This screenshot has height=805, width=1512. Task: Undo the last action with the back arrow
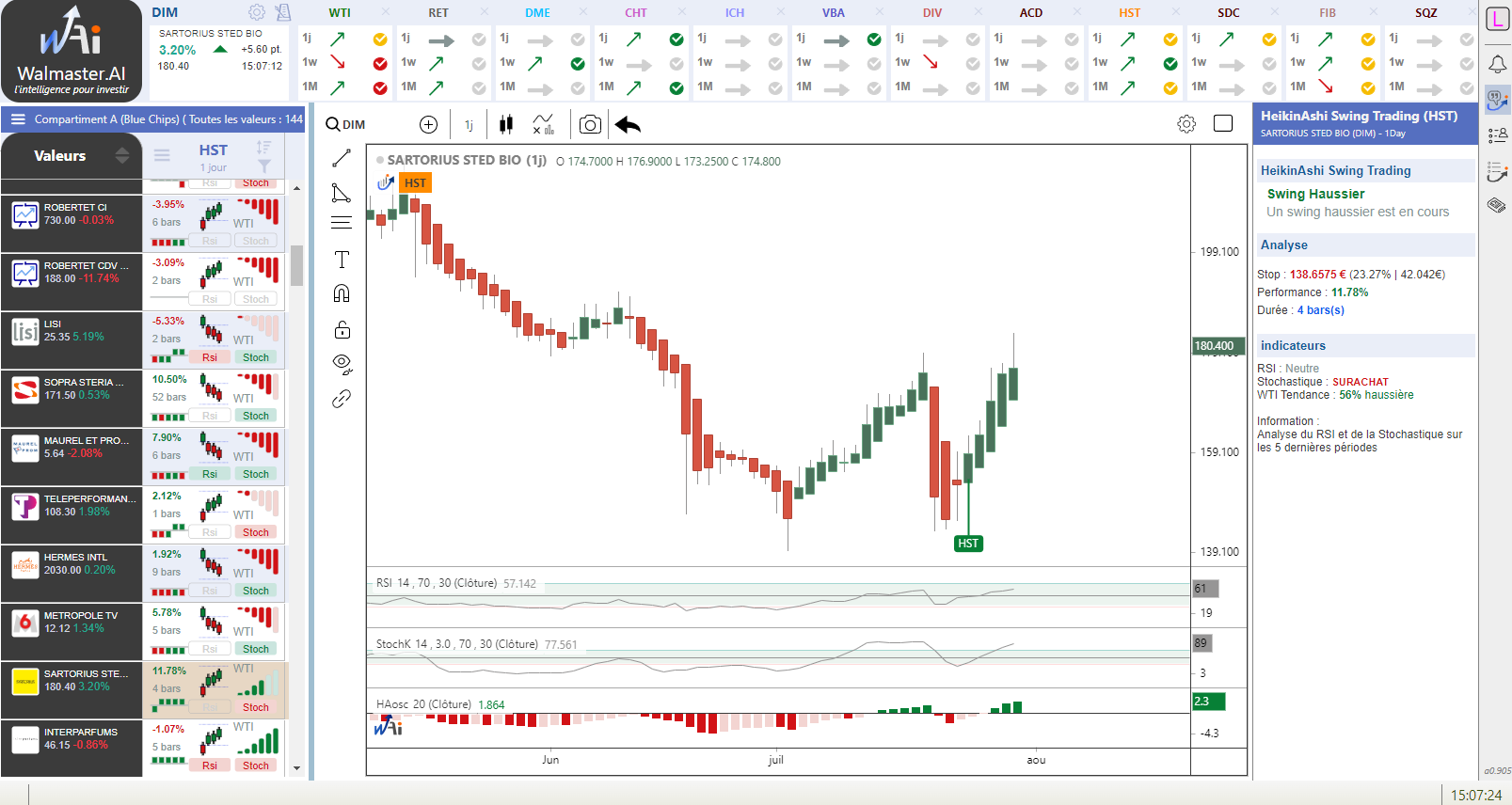pos(628,125)
